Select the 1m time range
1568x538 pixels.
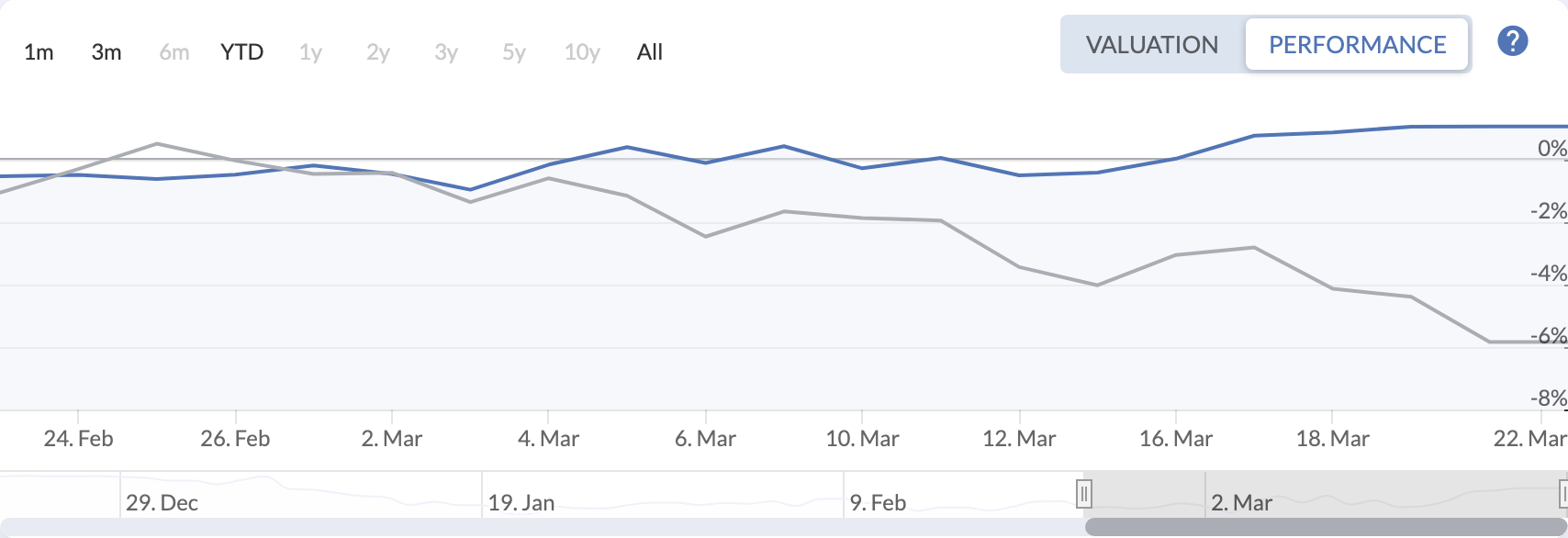click(x=39, y=52)
